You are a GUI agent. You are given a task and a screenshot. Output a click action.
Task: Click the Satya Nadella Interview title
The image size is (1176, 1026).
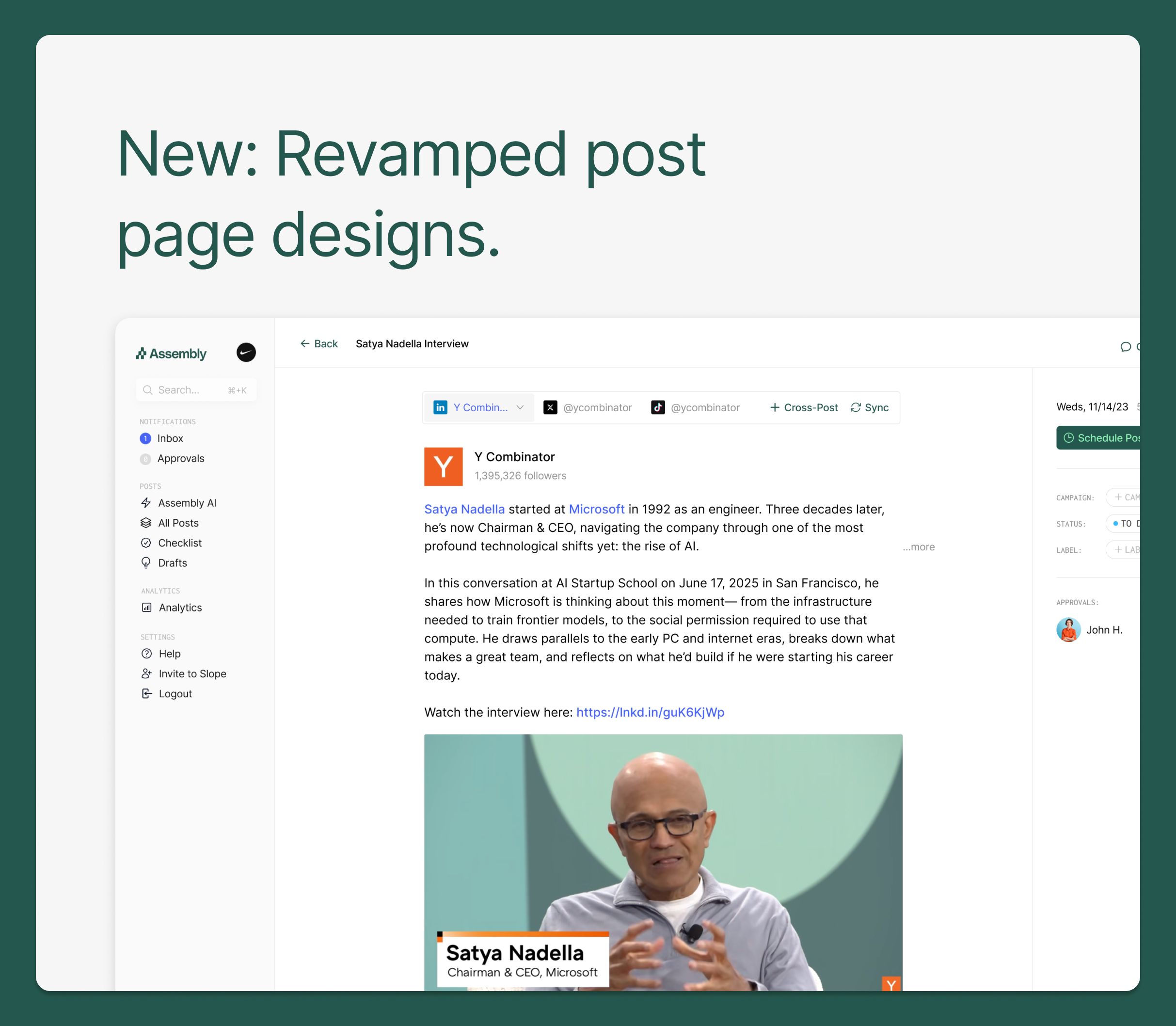pos(412,343)
